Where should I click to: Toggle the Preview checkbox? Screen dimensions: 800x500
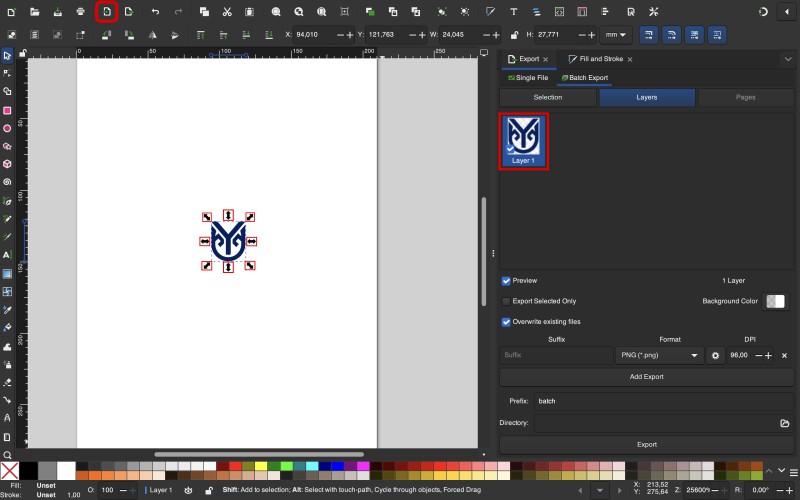(506, 281)
